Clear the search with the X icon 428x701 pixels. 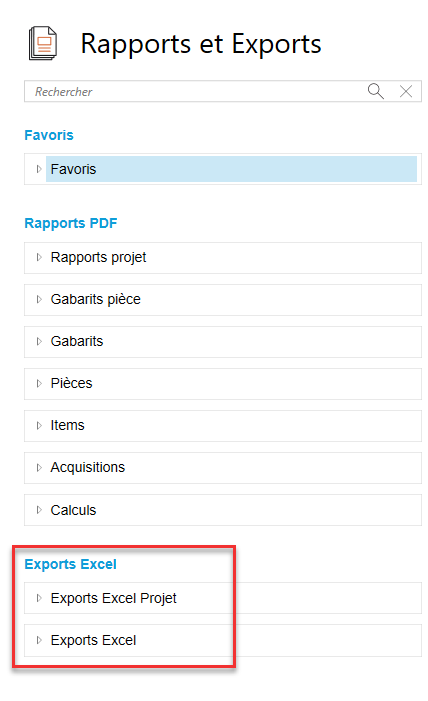click(x=406, y=91)
